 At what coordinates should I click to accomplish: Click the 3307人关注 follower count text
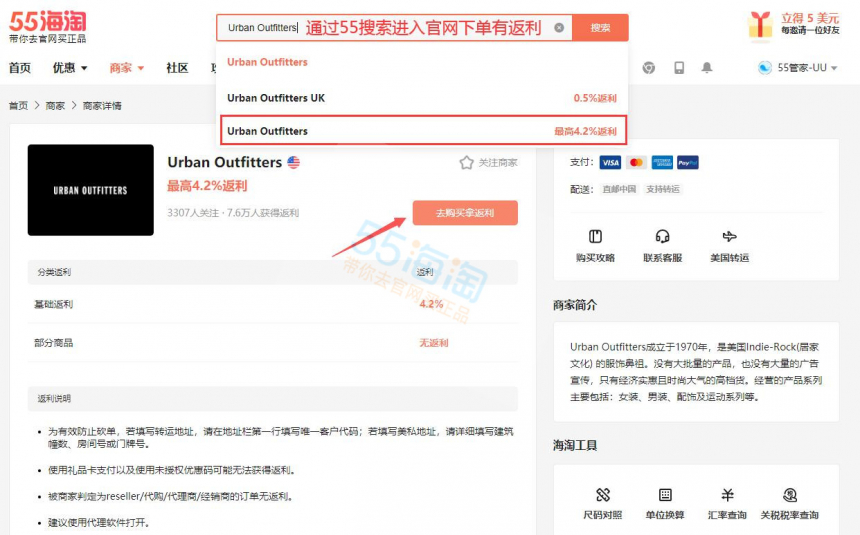pos(193,213)
